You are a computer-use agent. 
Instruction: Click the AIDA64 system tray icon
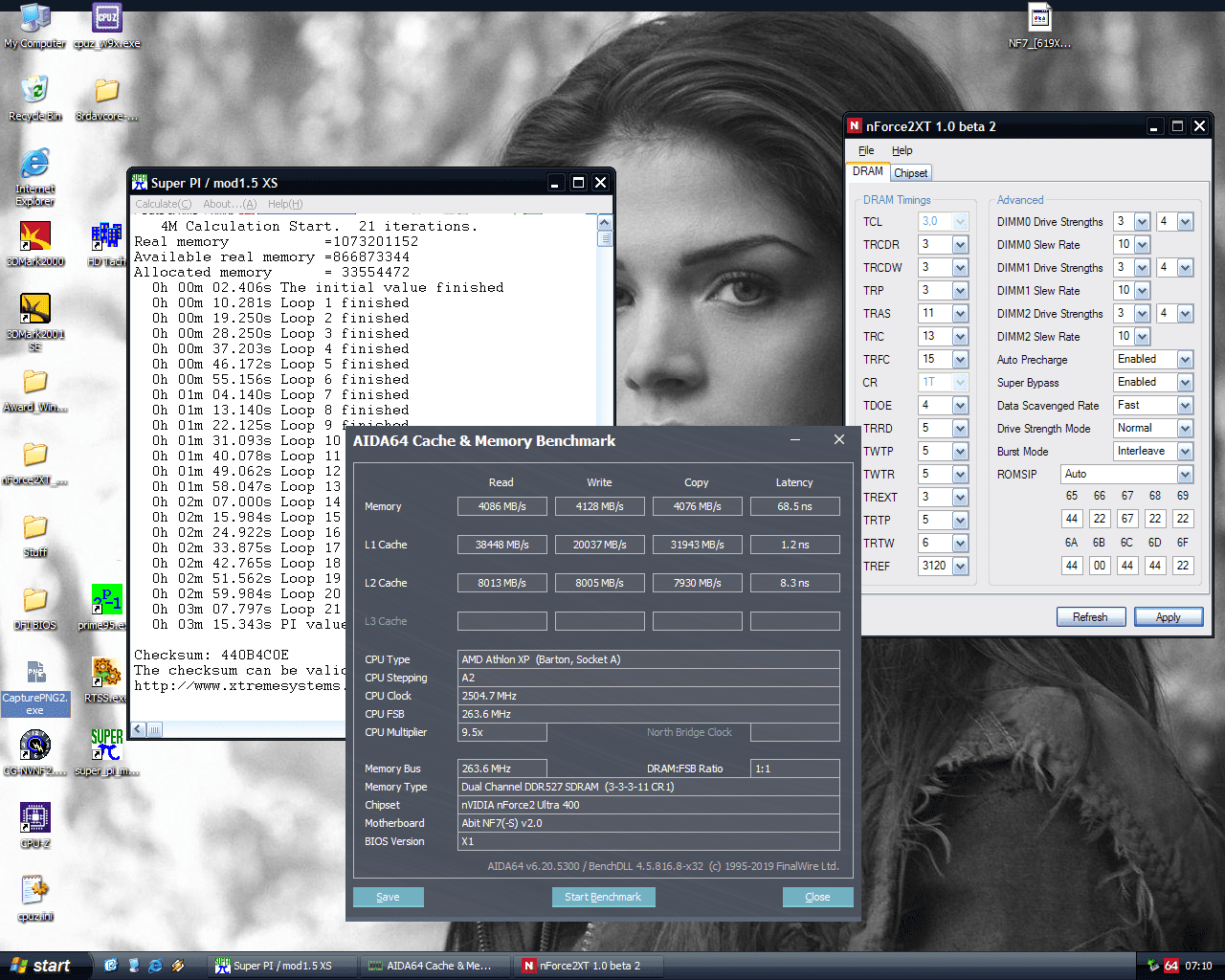point(1171,966)
